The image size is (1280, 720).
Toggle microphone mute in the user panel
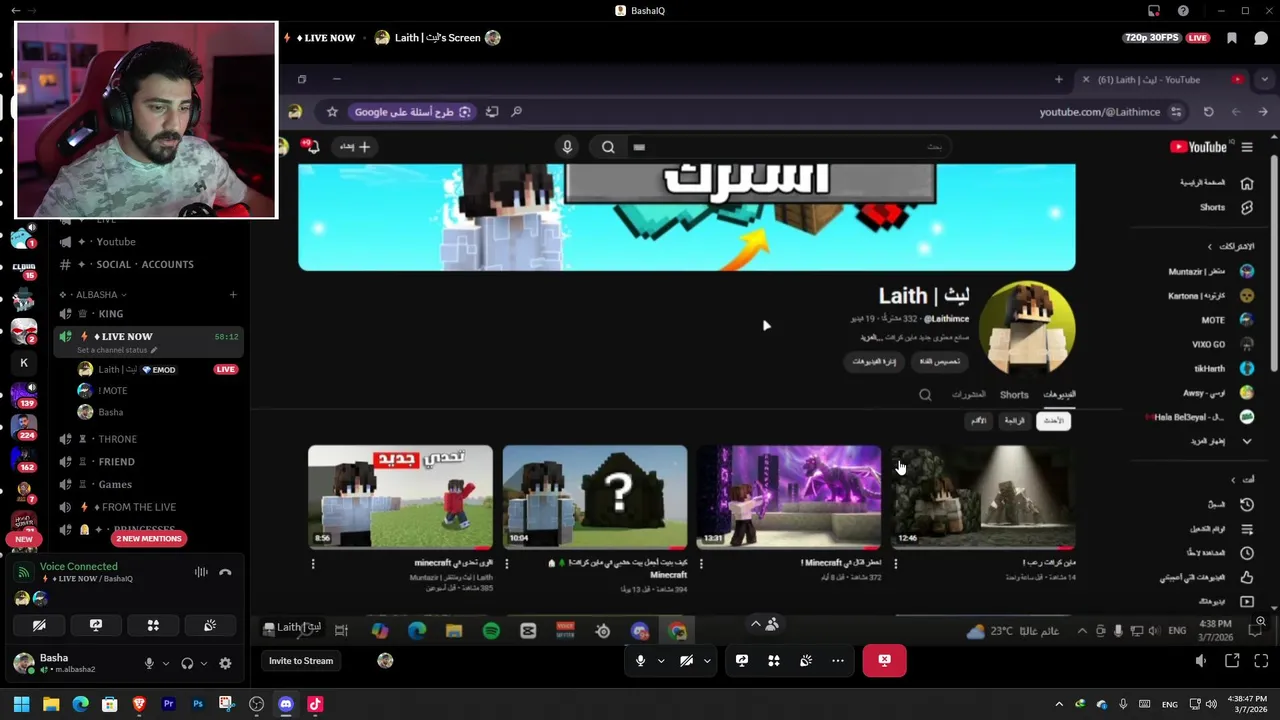tap(149, 663)
